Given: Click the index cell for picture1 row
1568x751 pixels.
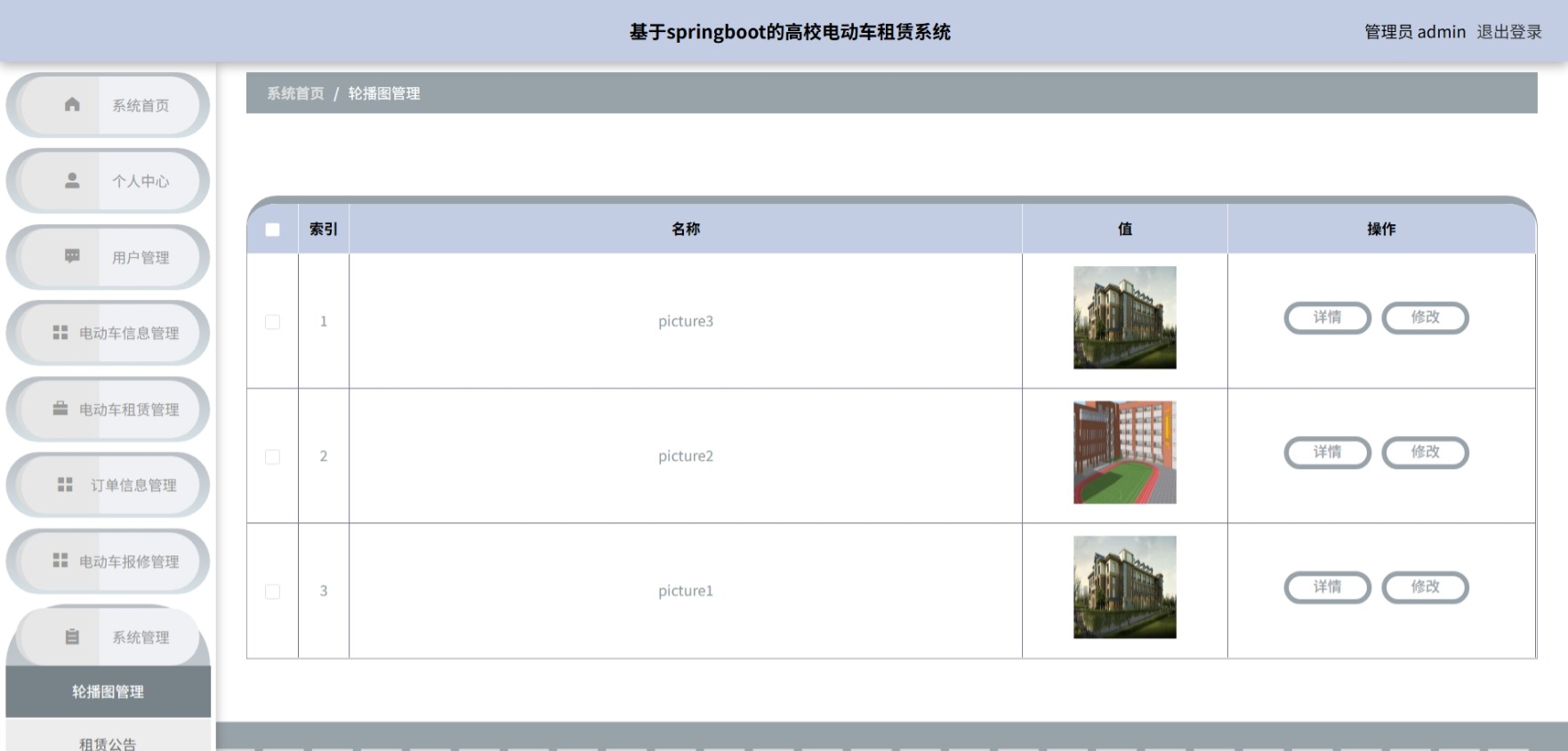Looking at the screenshot, I should click(324, 591).
